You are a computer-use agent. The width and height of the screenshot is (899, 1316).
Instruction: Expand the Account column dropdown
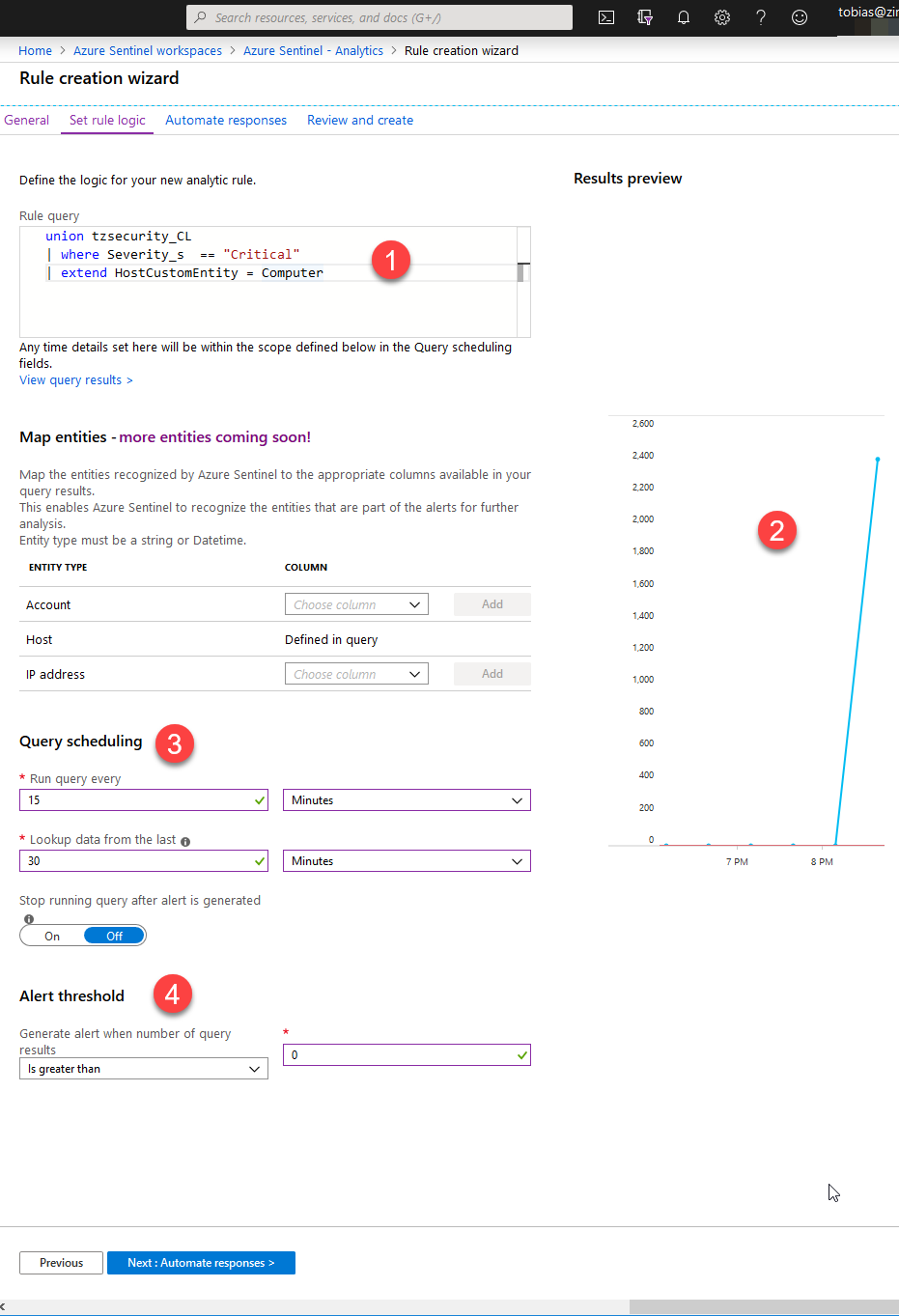tap(356, 604)
